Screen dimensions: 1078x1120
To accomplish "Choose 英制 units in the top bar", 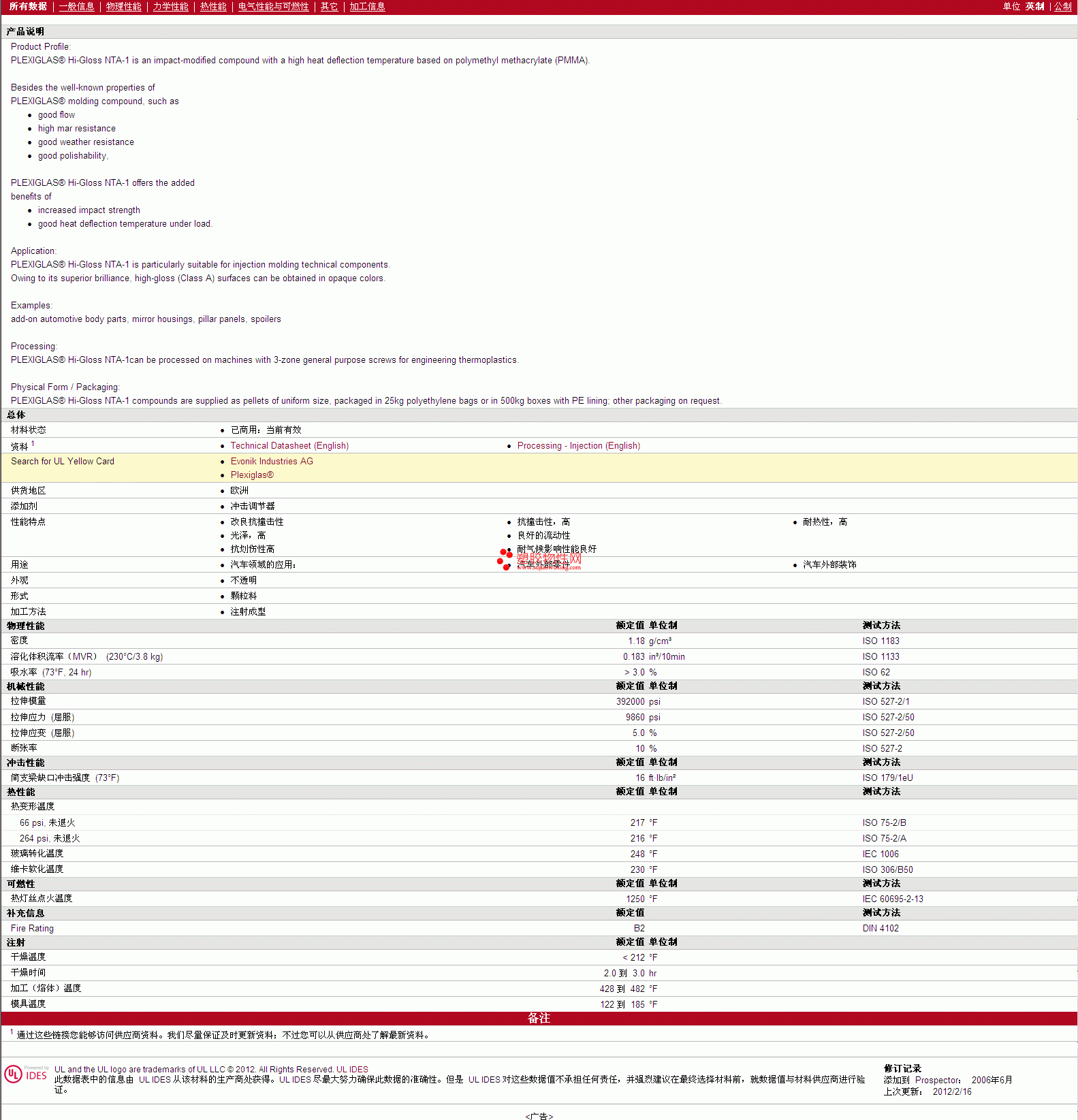I will [x=1035, y=6].
